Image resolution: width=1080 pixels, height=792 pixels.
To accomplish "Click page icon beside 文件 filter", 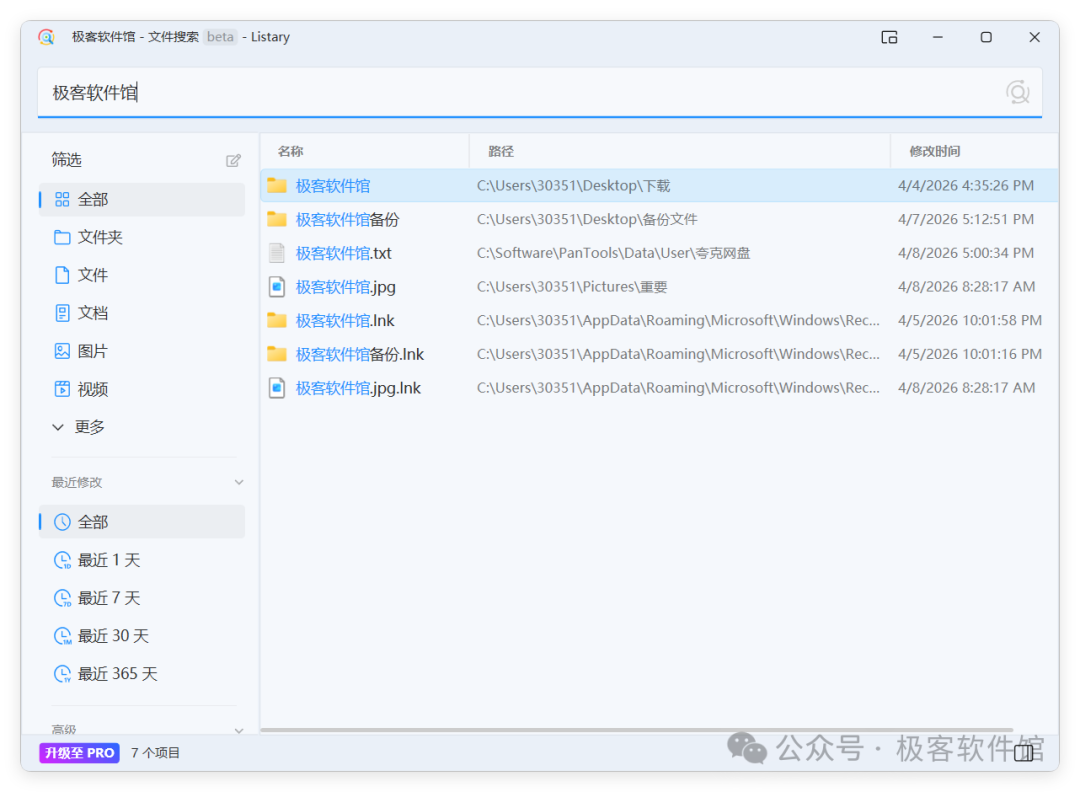I will pyautogui.click(x=62, y=275).
